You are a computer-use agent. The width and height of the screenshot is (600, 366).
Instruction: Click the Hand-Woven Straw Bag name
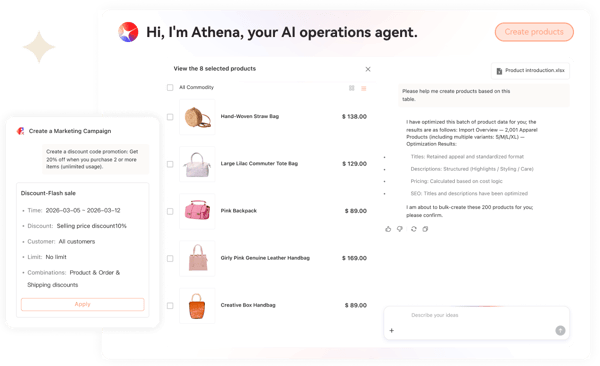tap(249, 116)
